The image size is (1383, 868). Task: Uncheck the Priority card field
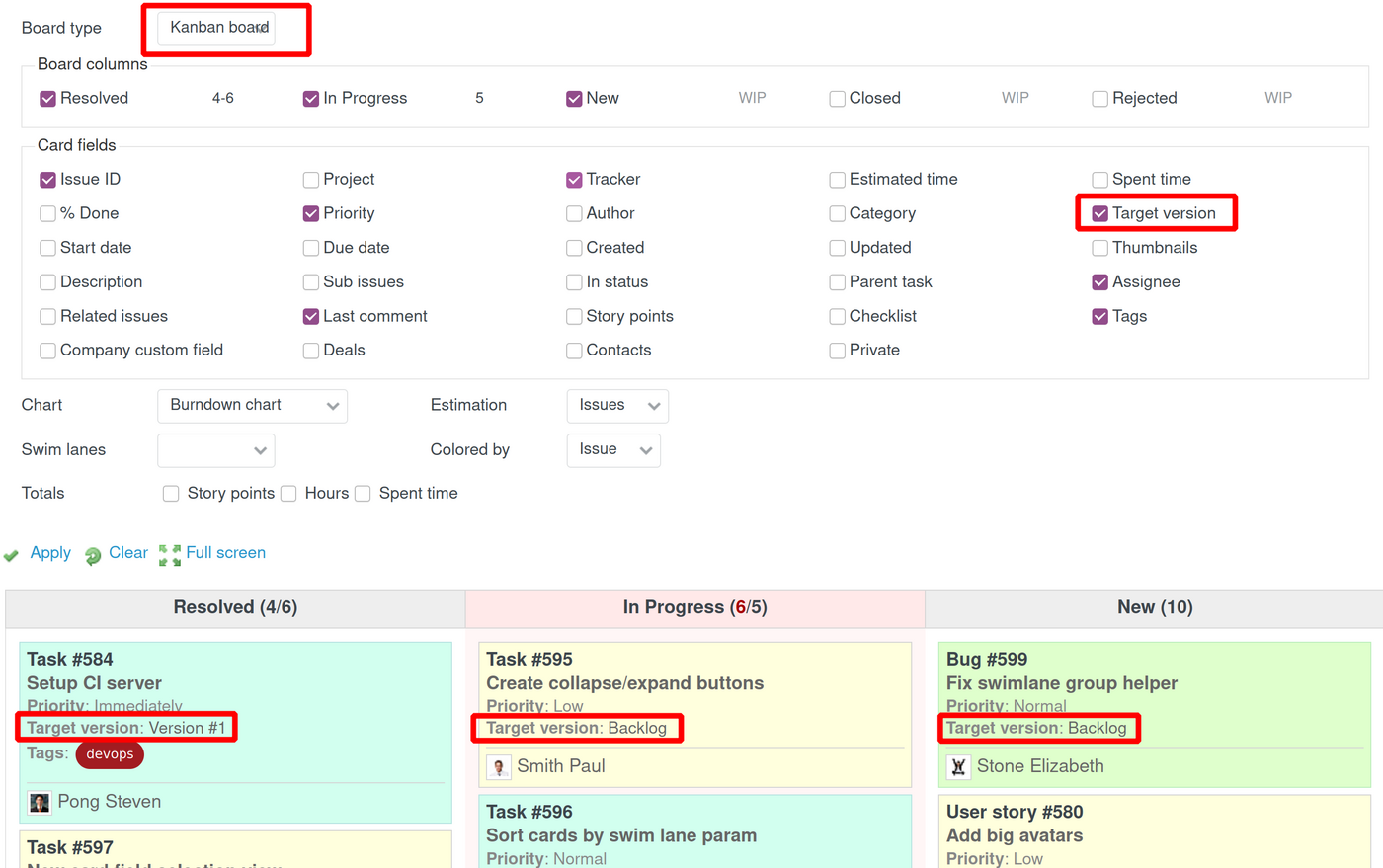coord(310,213)
